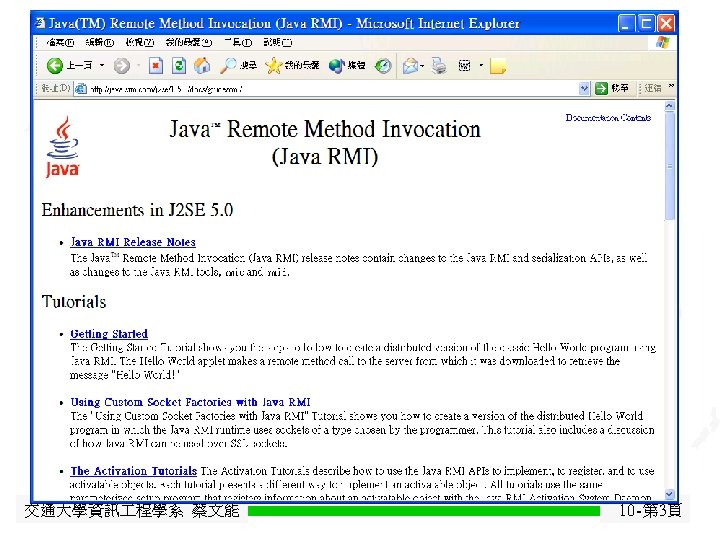Open the Java RMI Release Notes link
This screenshot has height=540, width=720.
tap(133, 242)
